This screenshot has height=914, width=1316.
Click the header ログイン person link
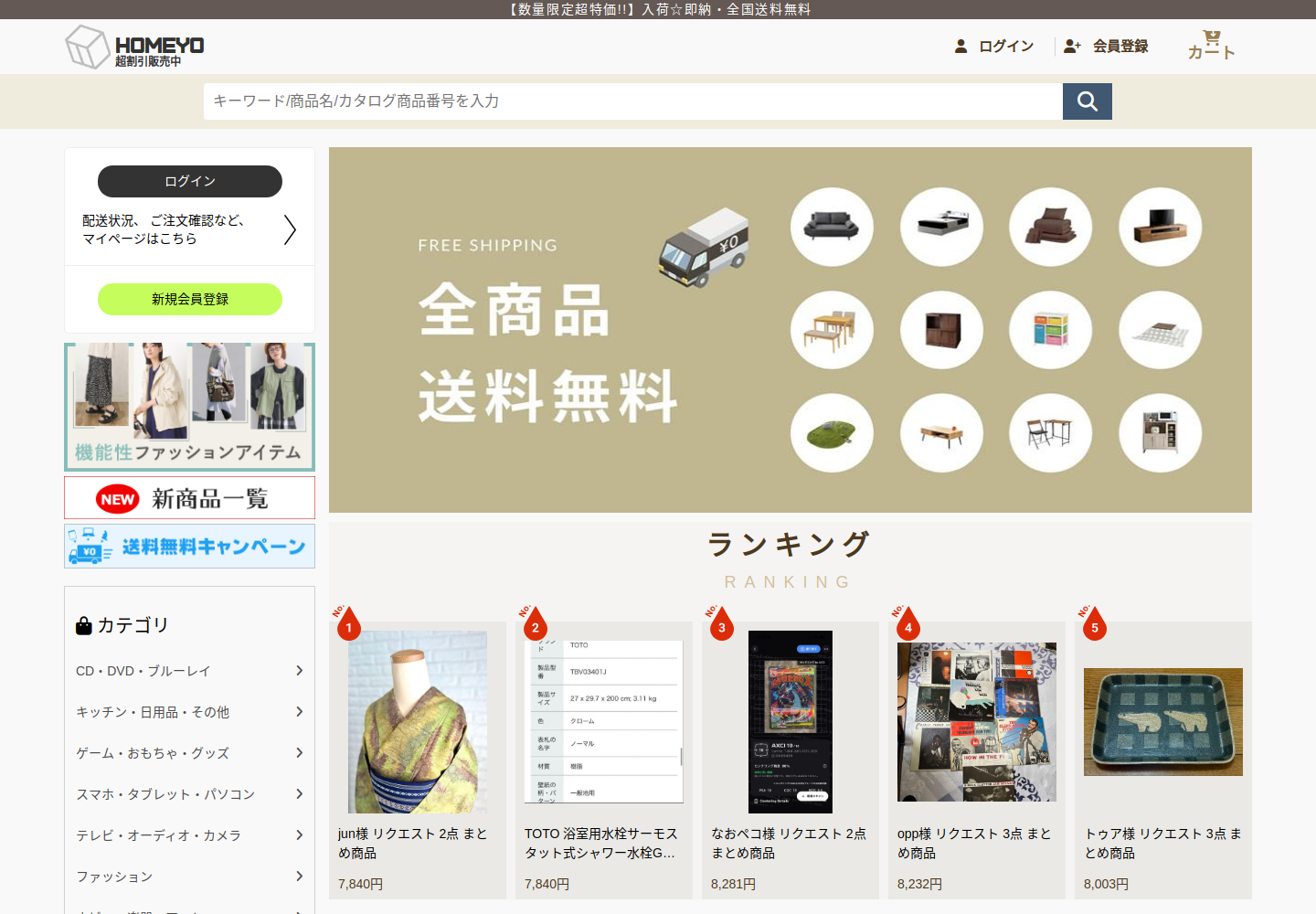994,46
